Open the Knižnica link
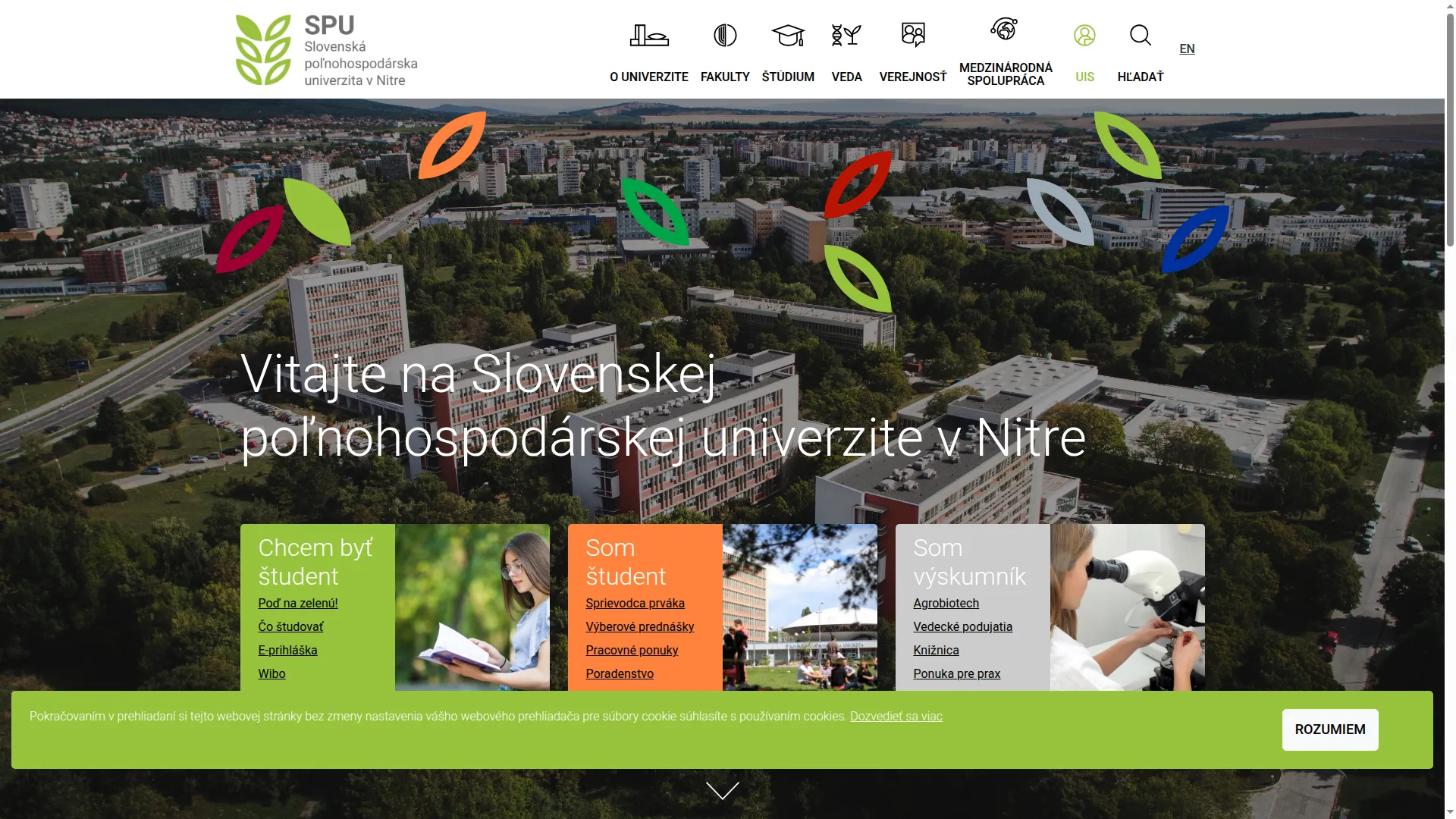Image resolution: width=1456 pixels, height=819 pixels. (936, 650)
